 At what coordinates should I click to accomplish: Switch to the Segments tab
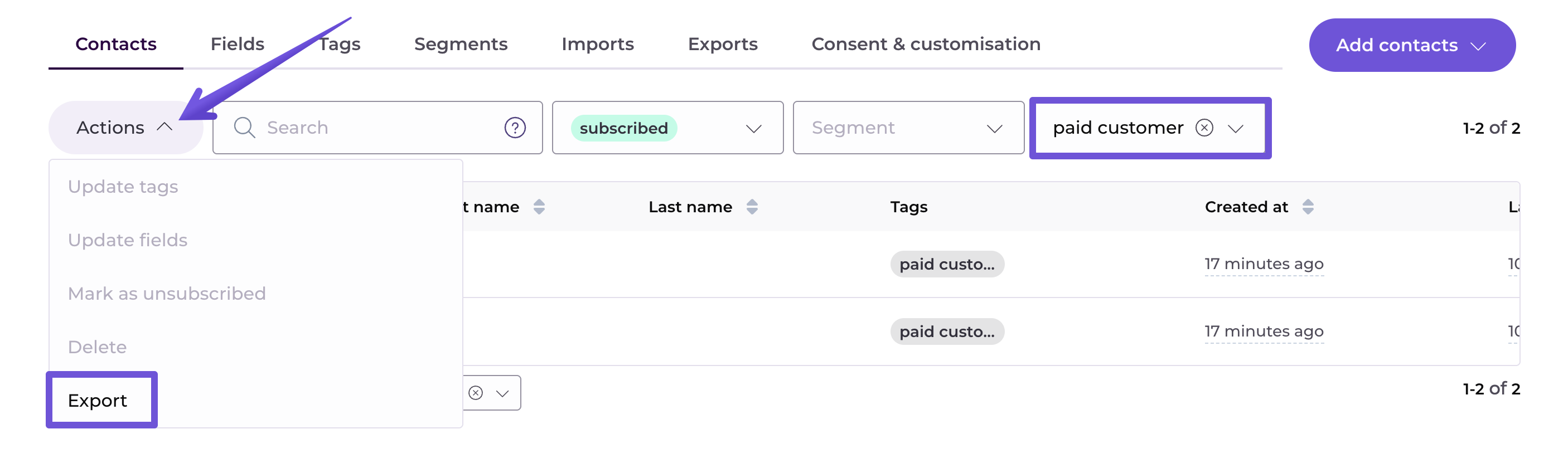(460, 44)
